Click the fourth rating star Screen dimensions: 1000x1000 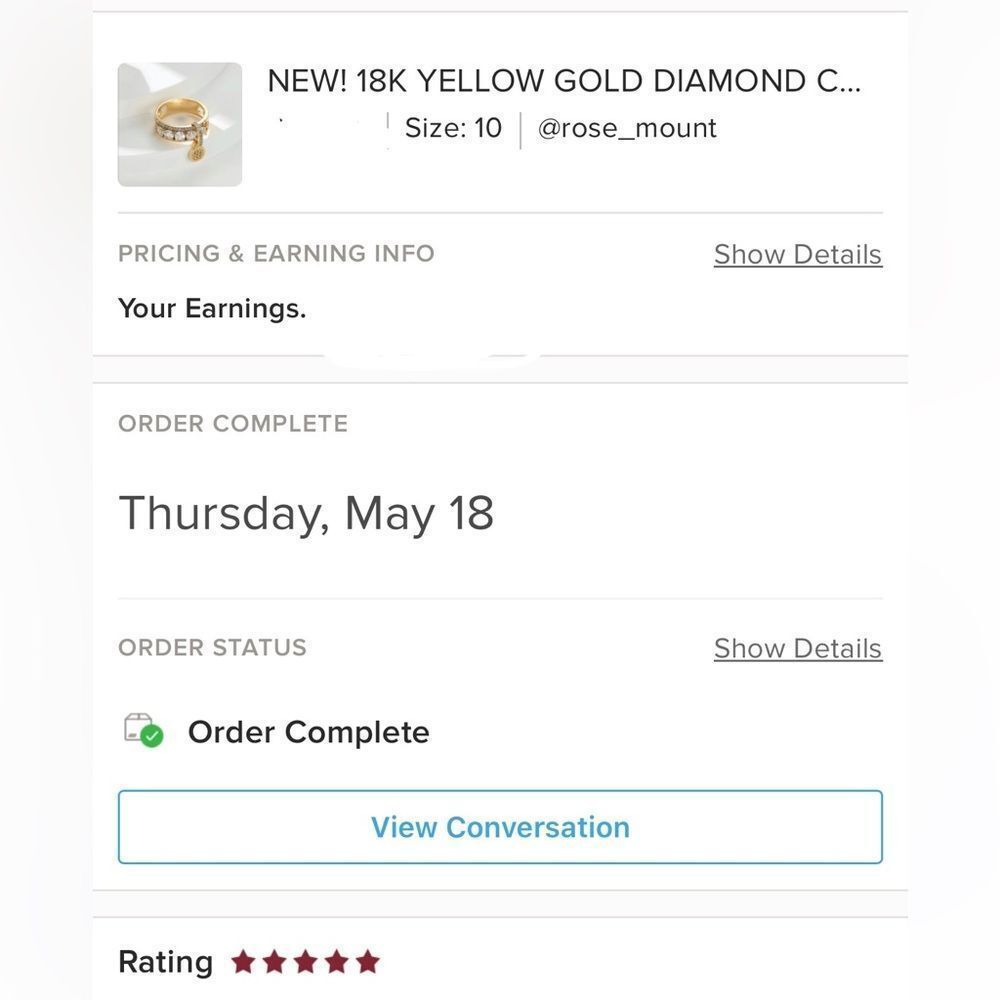[337, 962]
